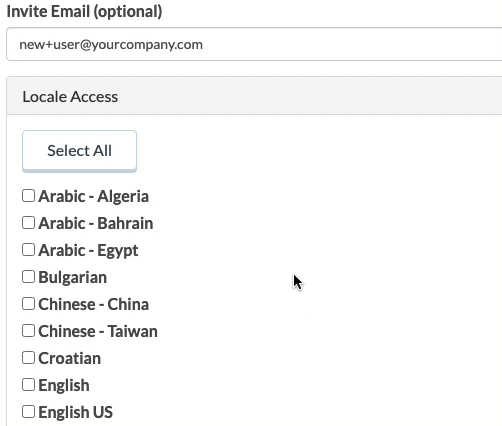Enable the Arabic - Bahrain locale checkbox
Image resolution: width=502 pixels, height=426 pixels.
pos(28,223)
